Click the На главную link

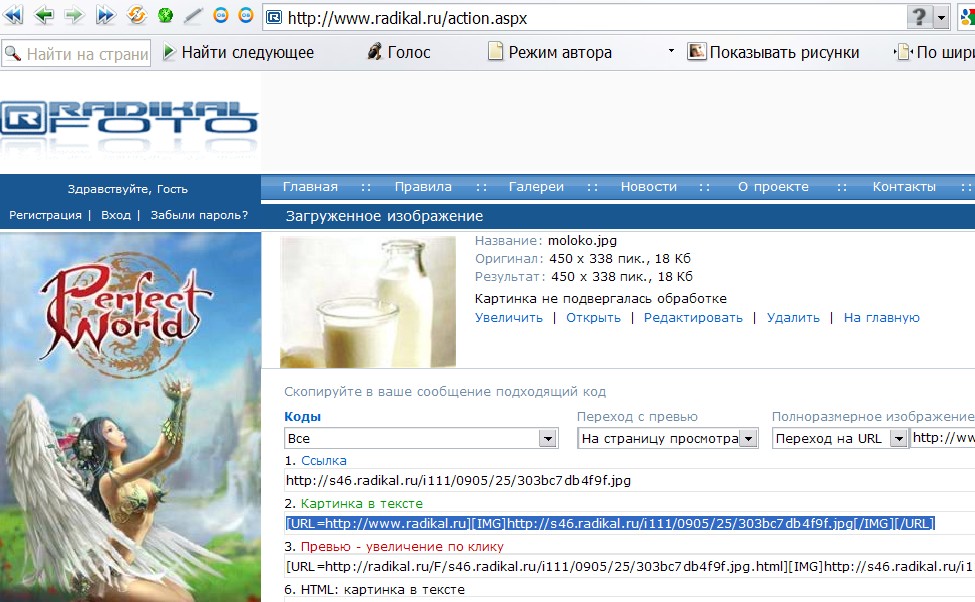882,318
